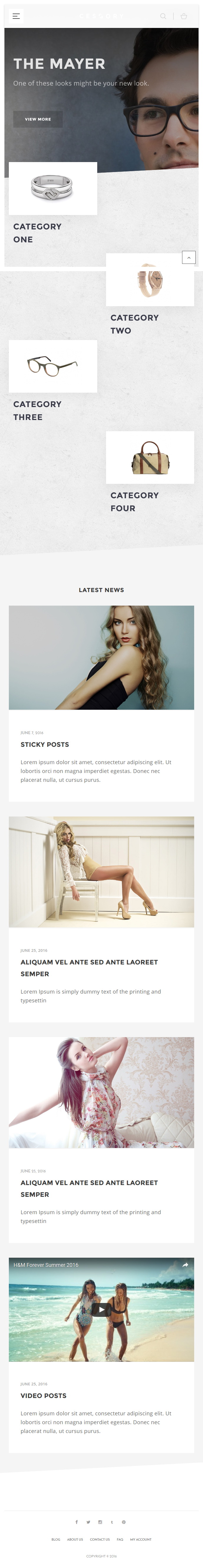Open Instagram icon in footer
Image resolution: width=203 pixels, height=1568 pixels.
tap(100, 1522)
